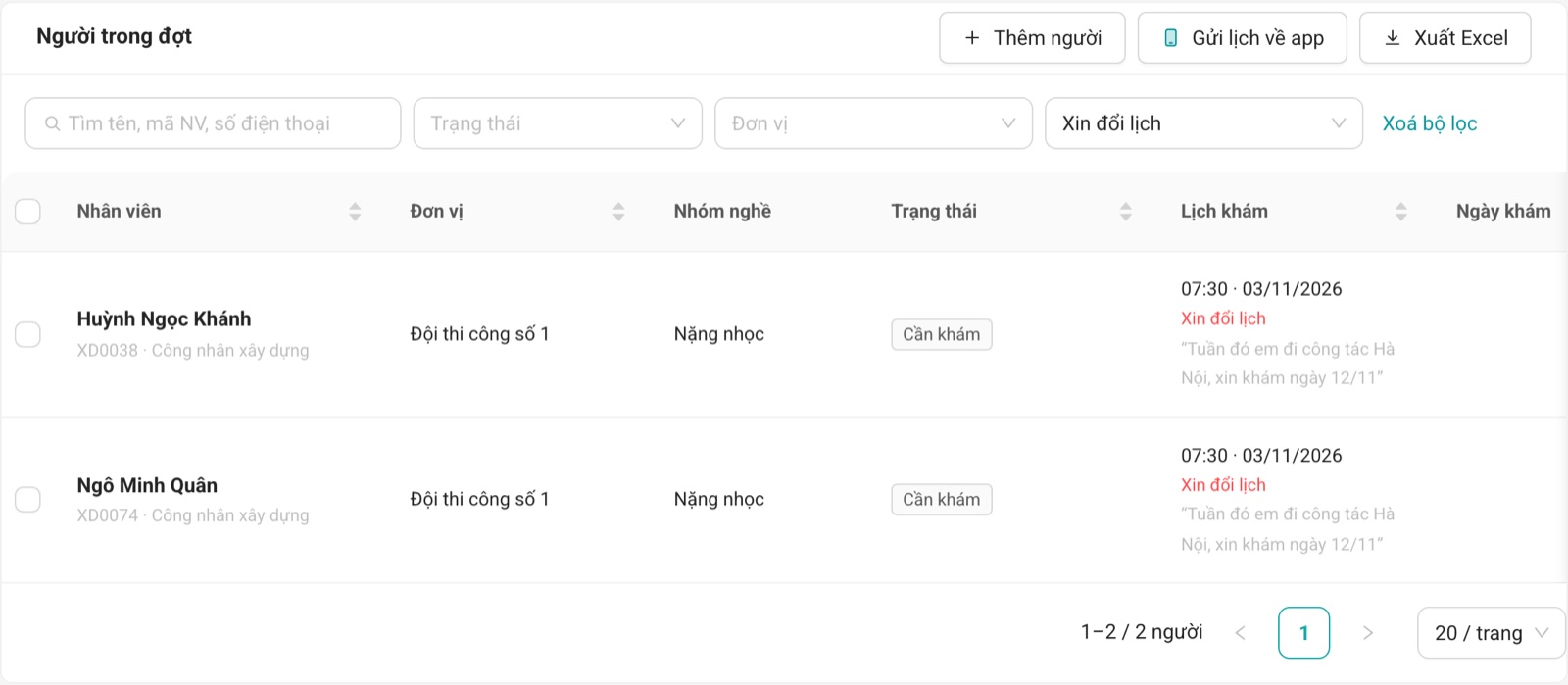This screenshot has width=1568, height=685.
Task: Click the download icon in Xuất Excel
Action: tap(1392, 38)
